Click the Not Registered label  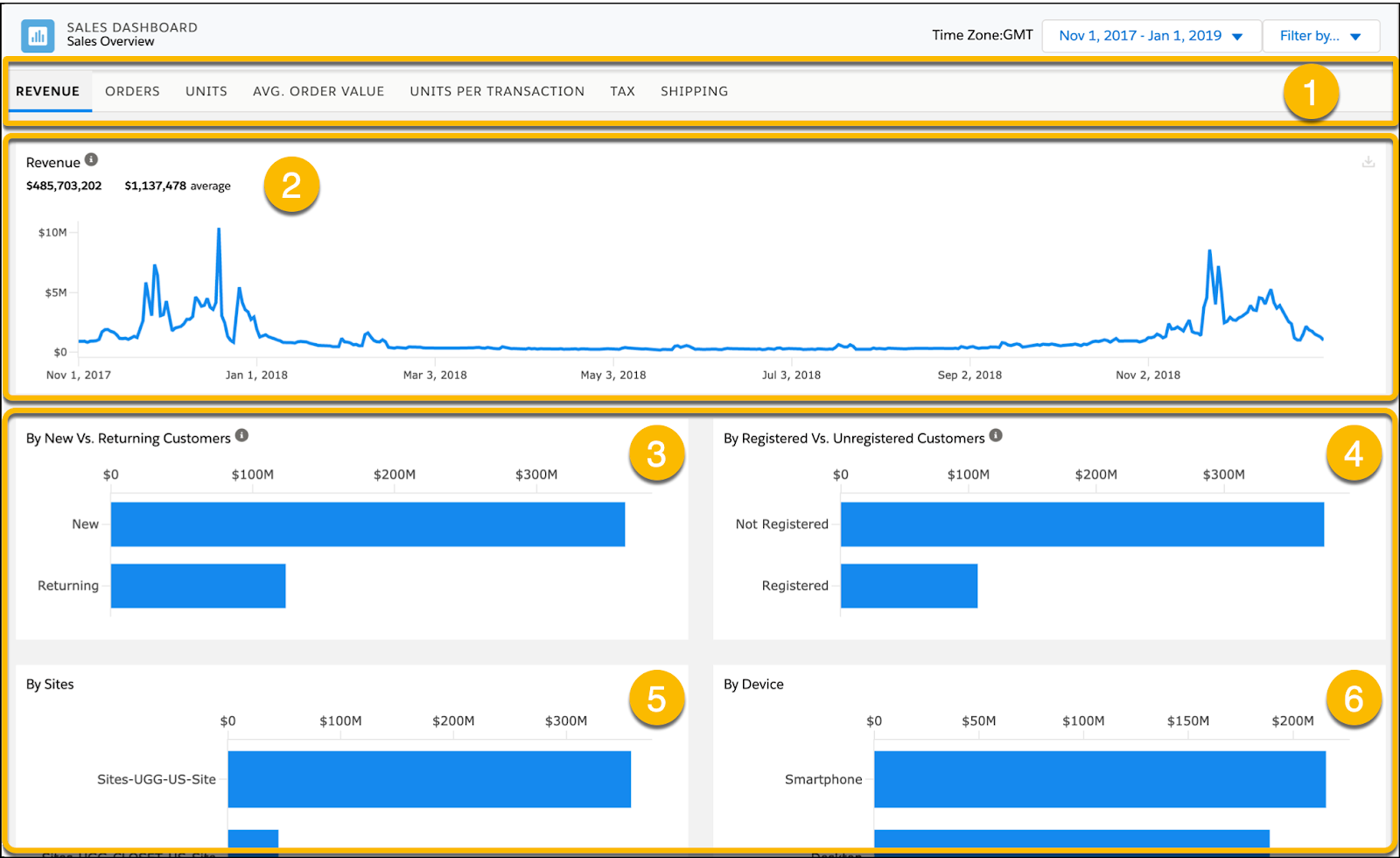pyautogui.click(x=782, y=524)
